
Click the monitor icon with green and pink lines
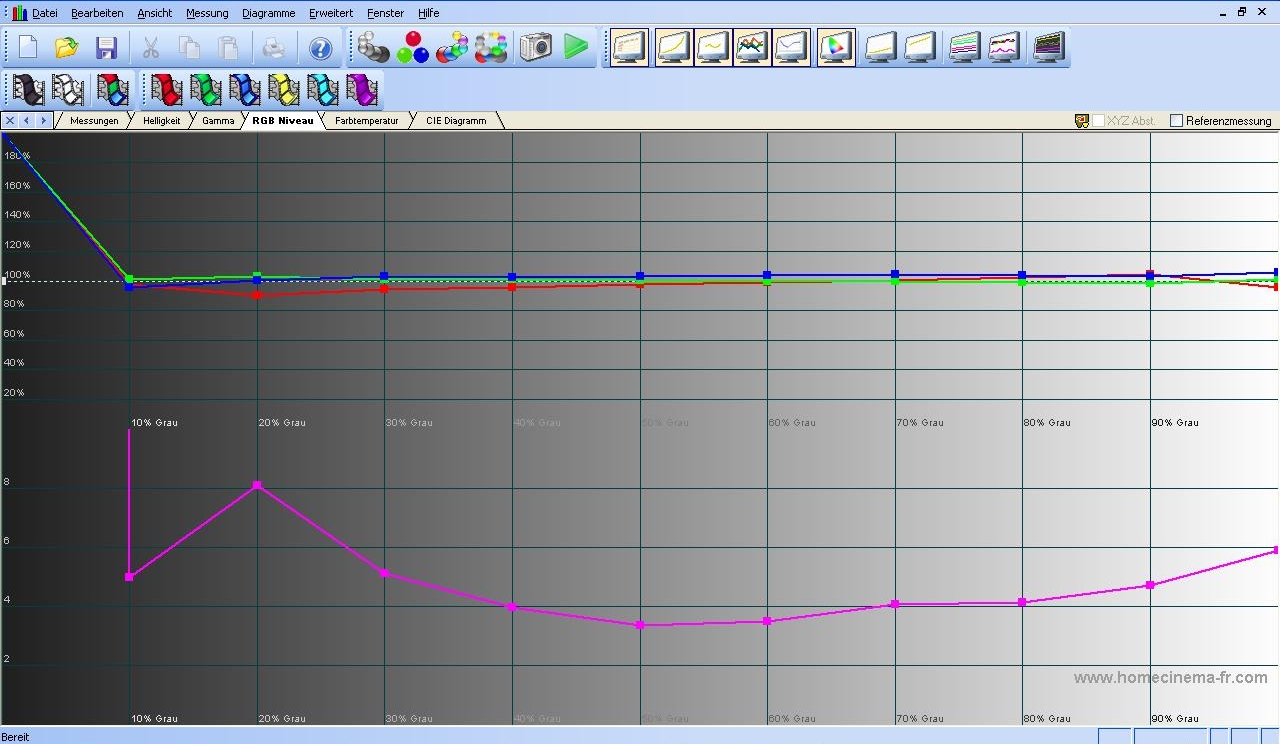click(964, 47)
